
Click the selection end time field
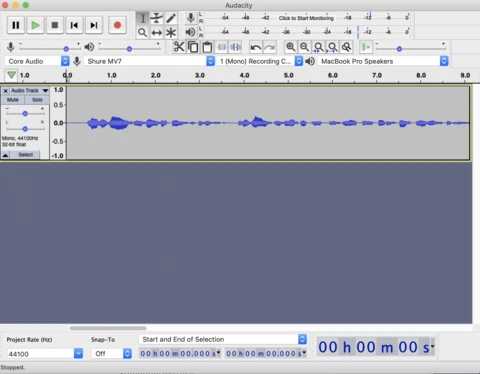click(x=266, y=354)
